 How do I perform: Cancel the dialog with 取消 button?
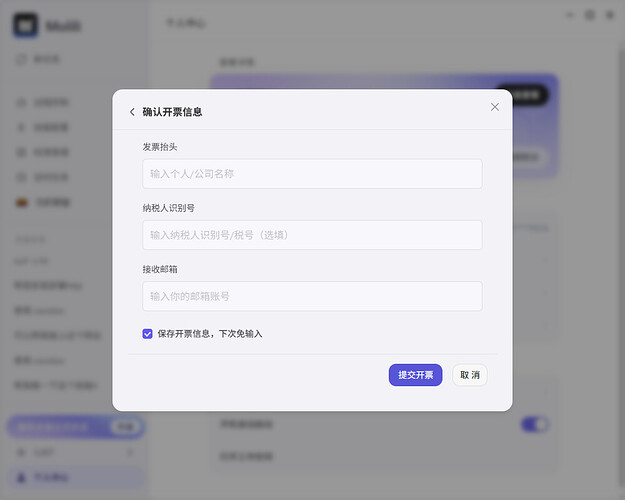[470, 375]
